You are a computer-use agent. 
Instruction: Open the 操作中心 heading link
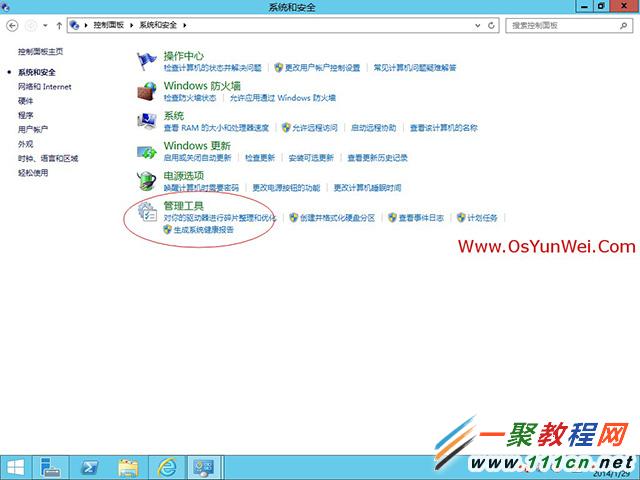pos(183,56)
